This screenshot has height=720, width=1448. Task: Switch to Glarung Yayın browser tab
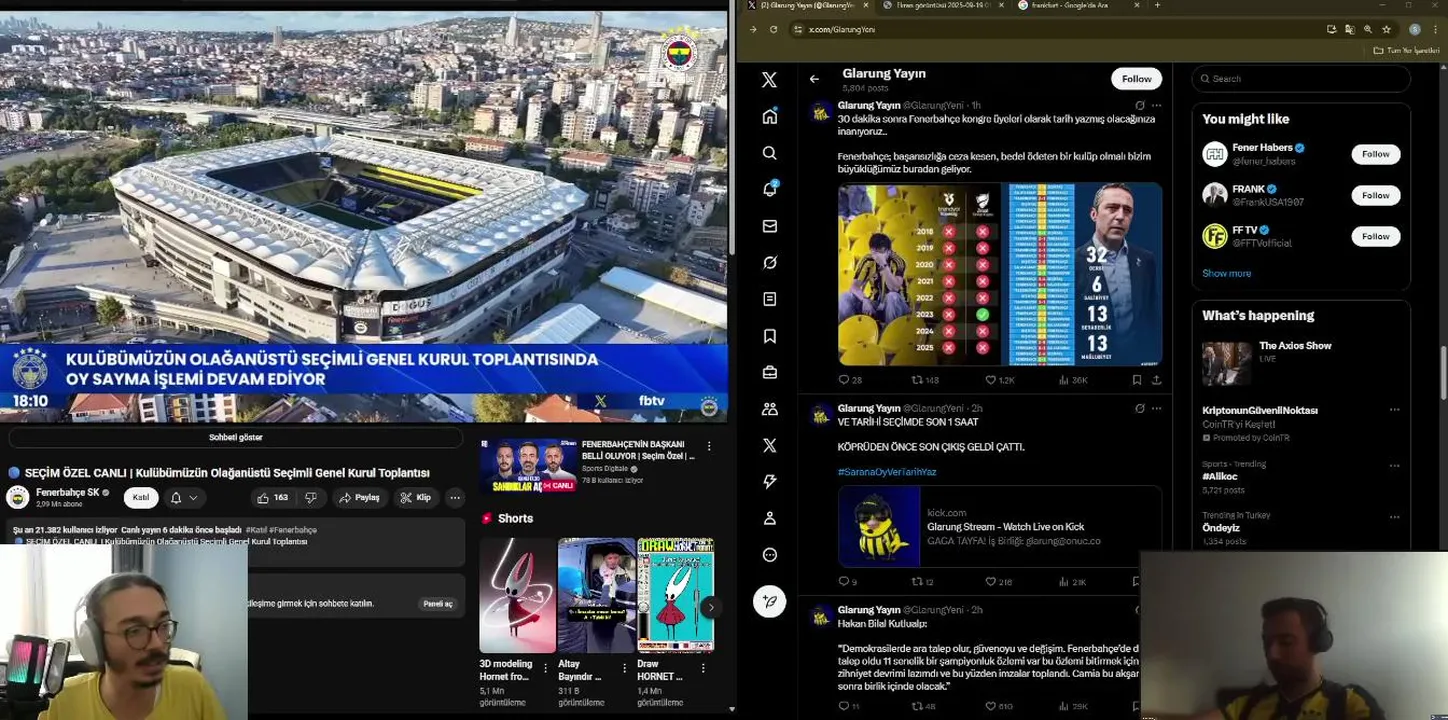pos(807,5)
